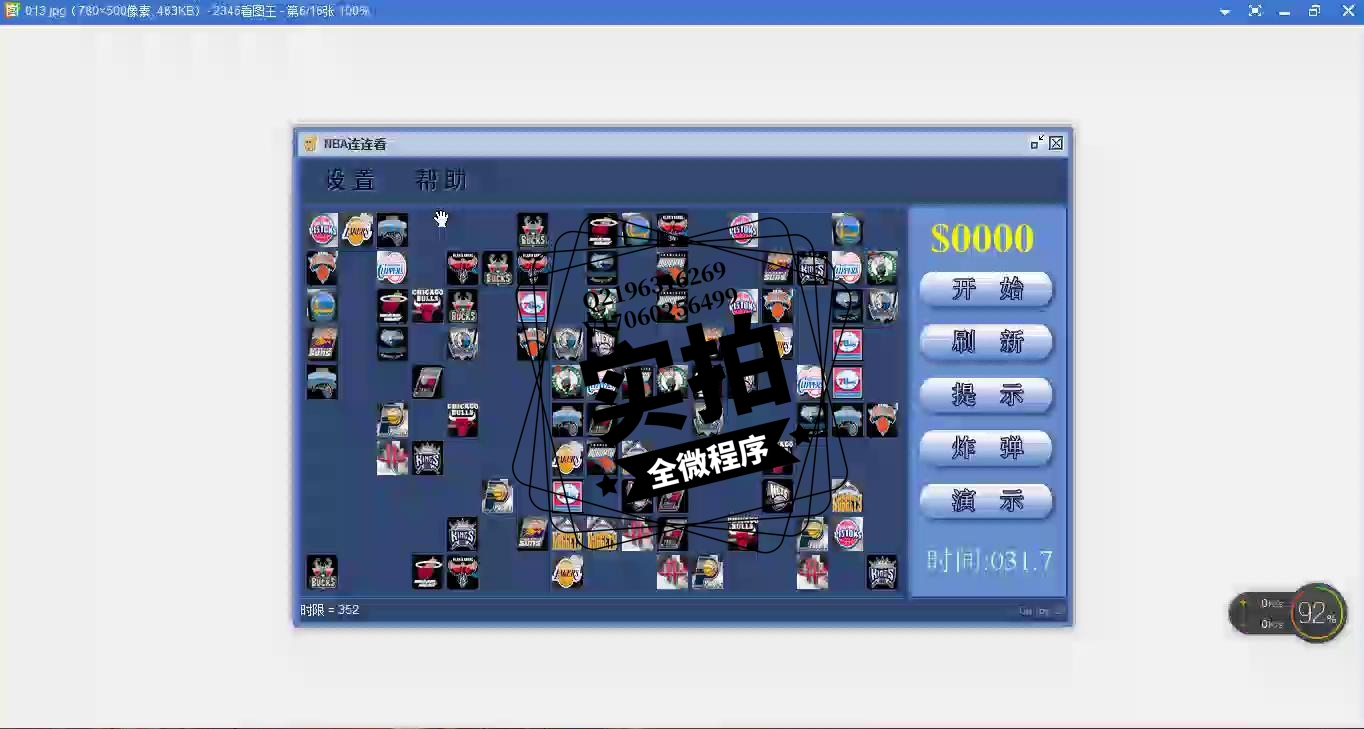Image resolution: width=1364 pixels, height=729 pixels.
Task: Pick the Pistons tile beside the Pacers tile
Action: [x=847, y=534]
